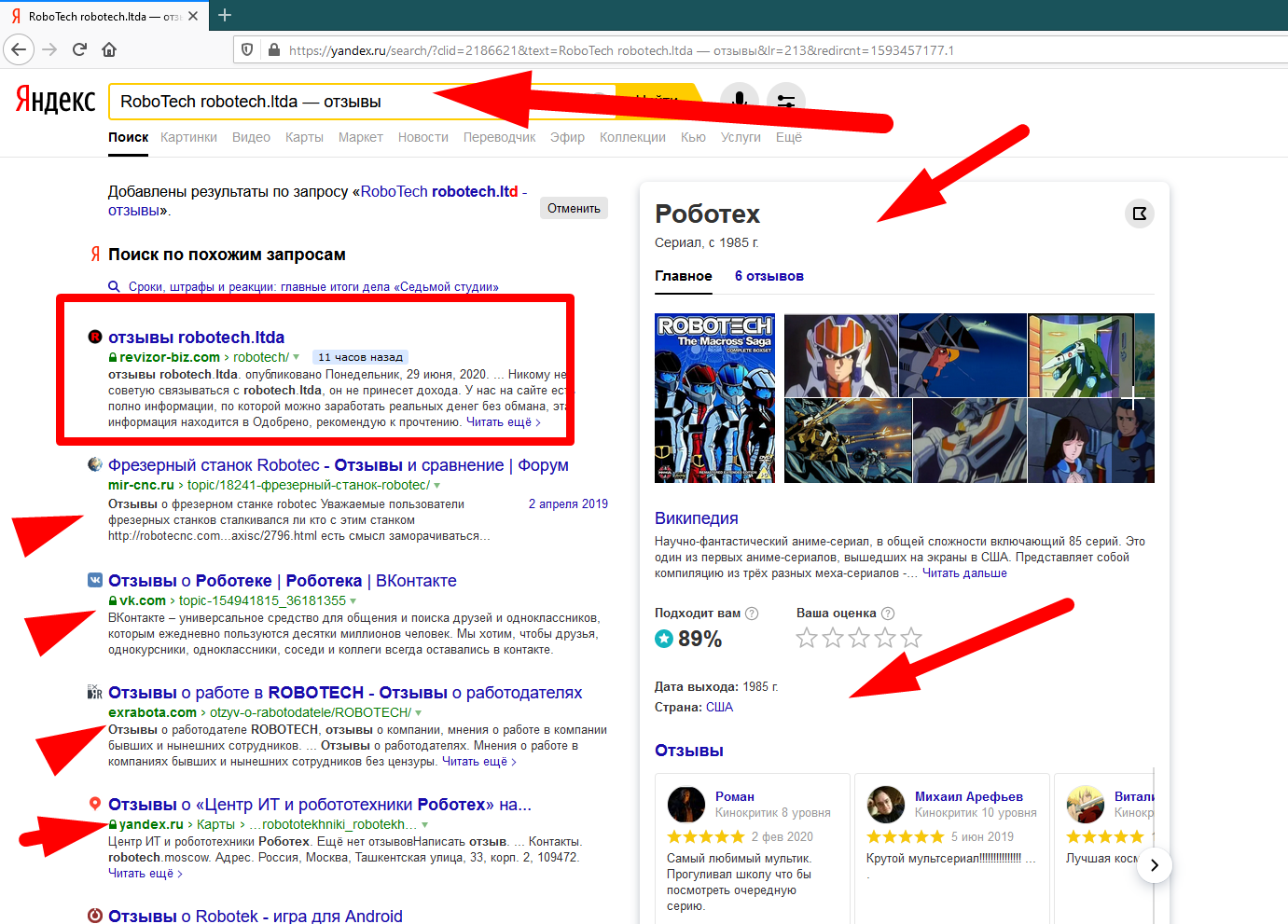Click magnifier icon beside Сроки, штрафы suggestion
This screenshot has height=924, width=1288.
pyautogui.click(x=114, y=287)
